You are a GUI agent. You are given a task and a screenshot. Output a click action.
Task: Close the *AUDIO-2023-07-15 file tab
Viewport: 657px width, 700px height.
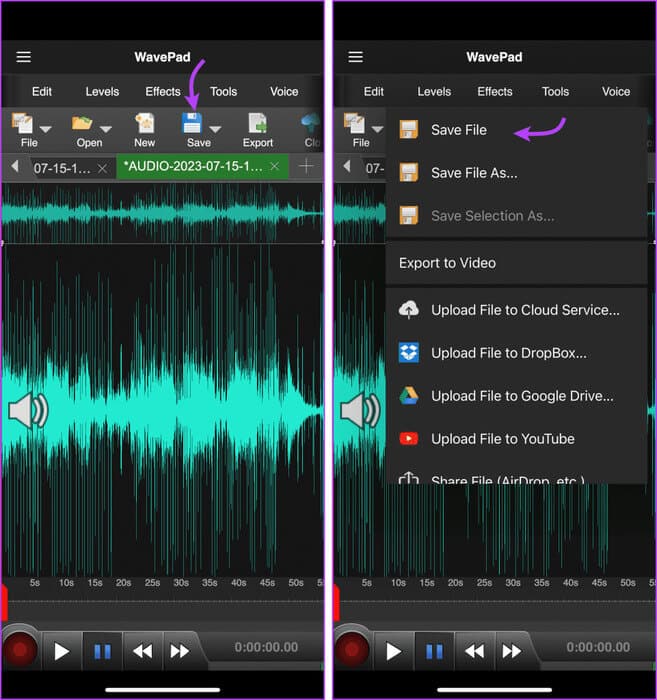(275, 166)
